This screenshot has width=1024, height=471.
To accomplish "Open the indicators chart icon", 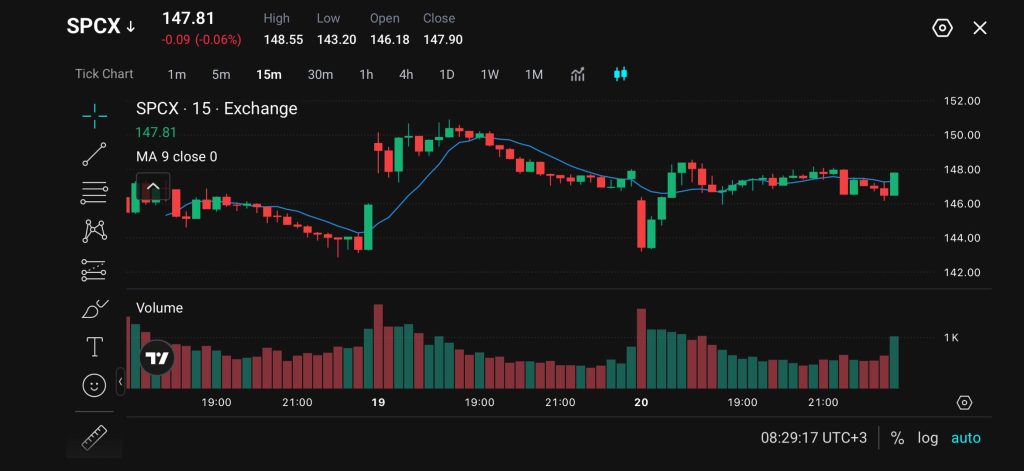I will (577, 74).
